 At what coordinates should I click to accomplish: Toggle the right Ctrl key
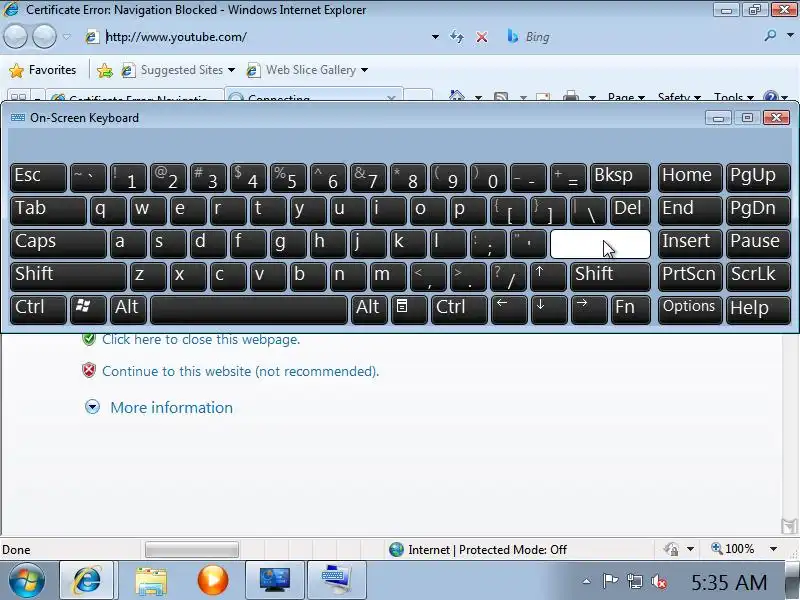click(x=459, y=309)
